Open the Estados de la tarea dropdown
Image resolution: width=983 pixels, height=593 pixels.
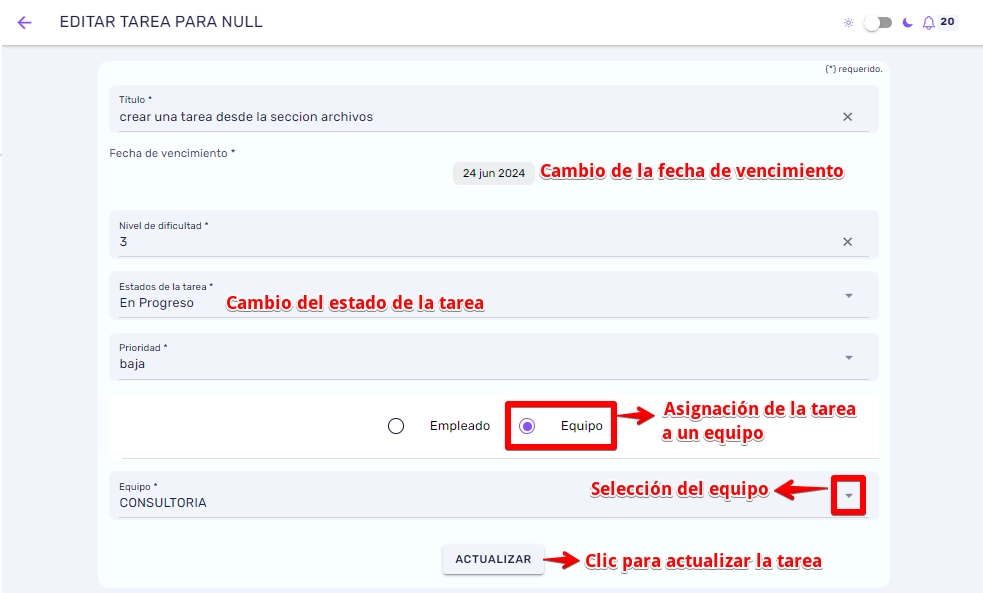(494, 295)
